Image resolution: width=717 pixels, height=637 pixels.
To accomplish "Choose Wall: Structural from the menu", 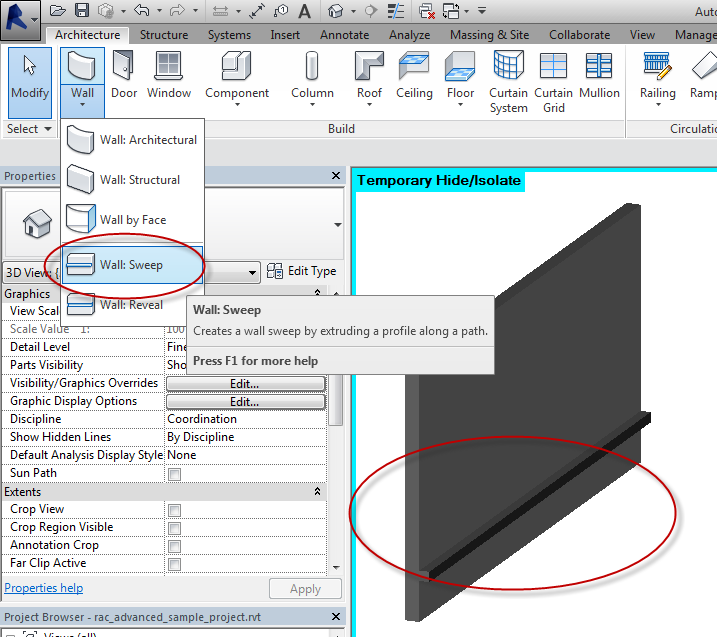I will click(x=132, y=180).
